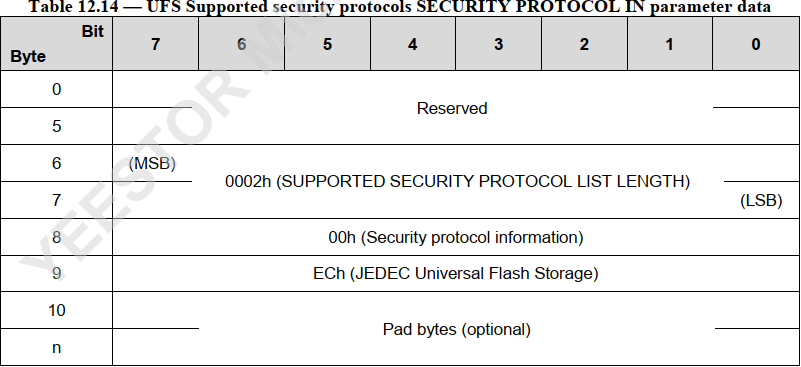Click the (MSB) marker
Viewport: 801px width, 367px height.
(152, 164)
